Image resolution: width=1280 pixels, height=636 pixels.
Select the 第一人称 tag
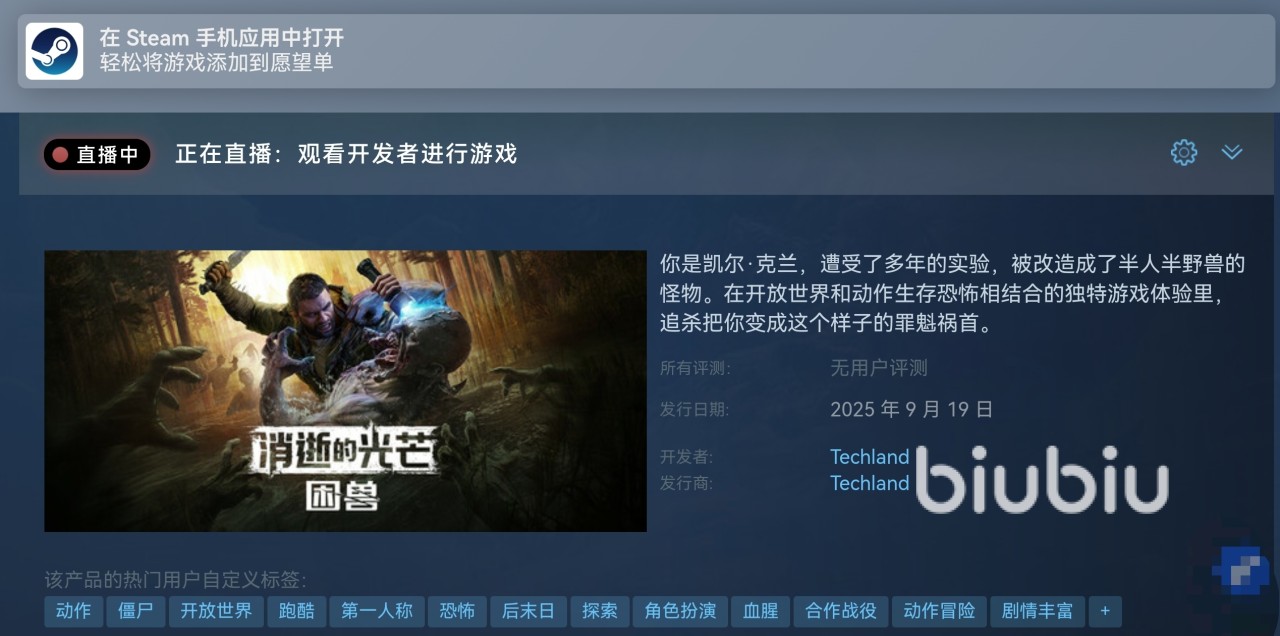click(377, 611)
